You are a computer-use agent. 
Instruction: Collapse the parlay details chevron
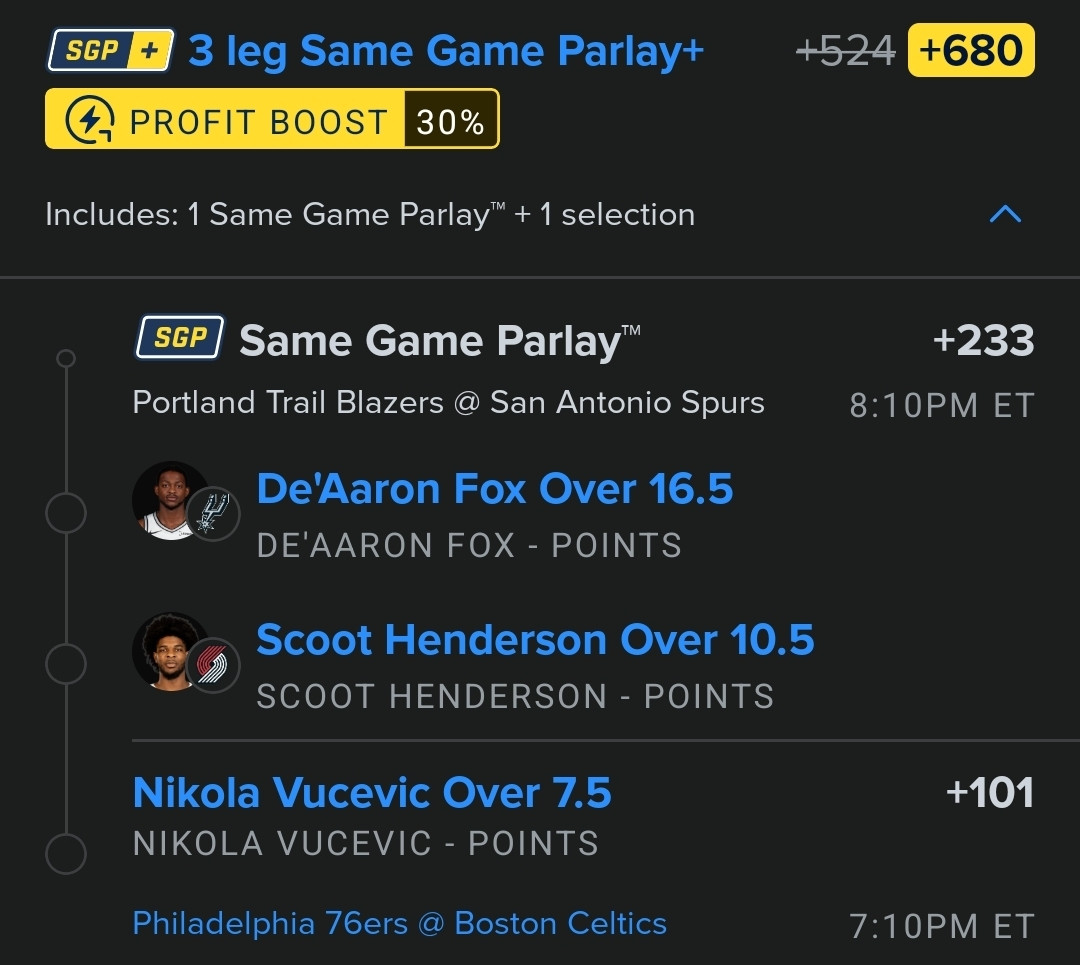pos(1005,214)
